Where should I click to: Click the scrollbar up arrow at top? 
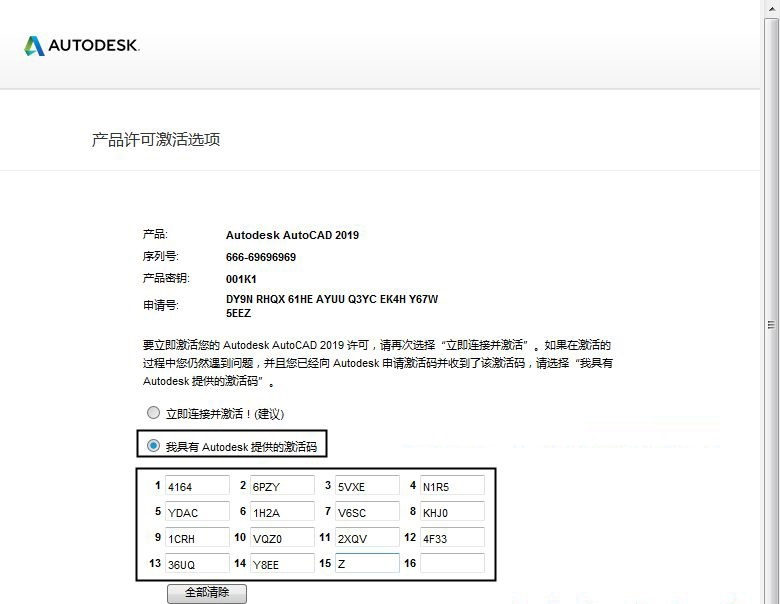click(772, 8)
